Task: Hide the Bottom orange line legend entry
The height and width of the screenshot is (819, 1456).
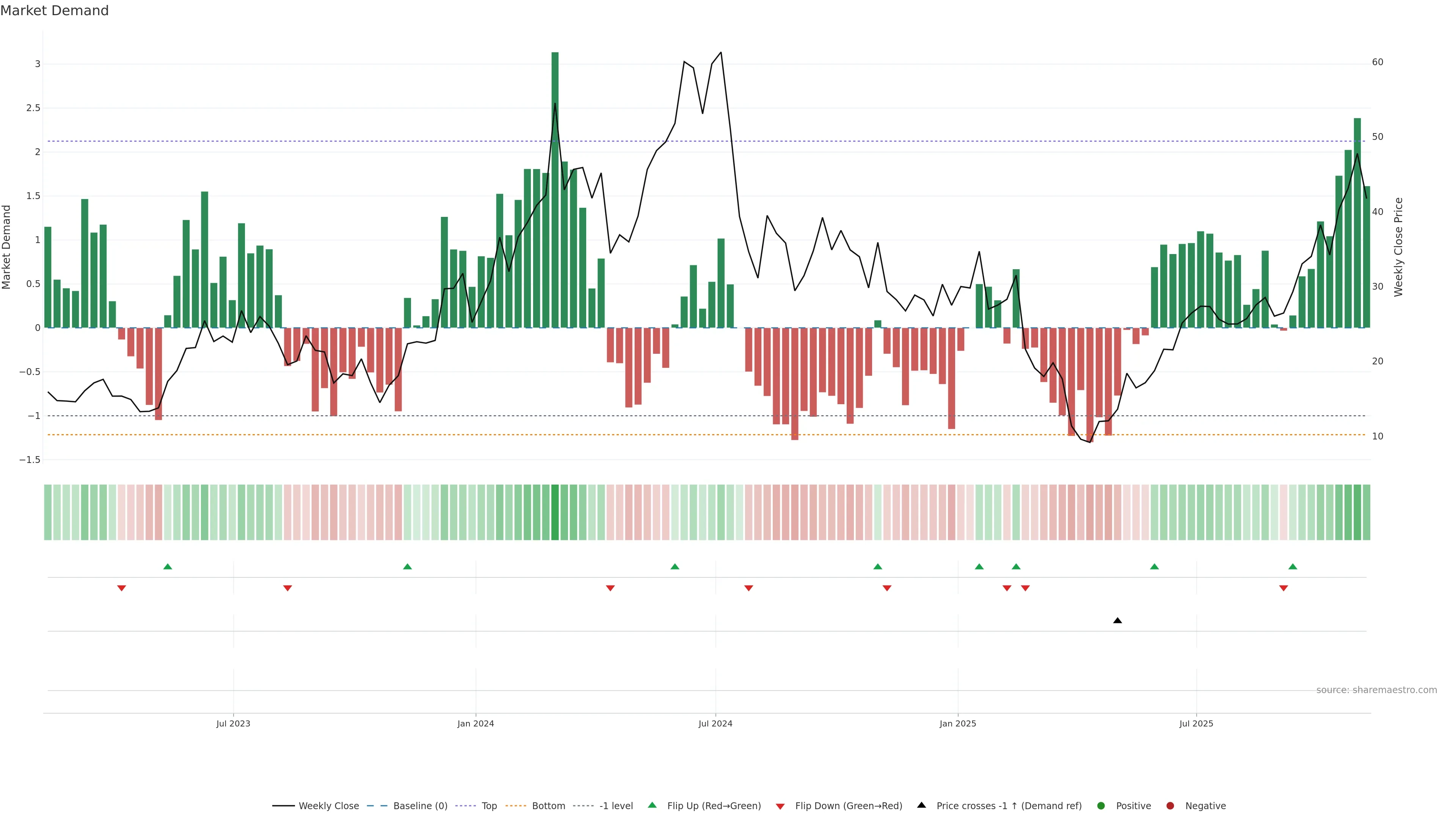Action: pyautogui.click(x=548, y=806)
